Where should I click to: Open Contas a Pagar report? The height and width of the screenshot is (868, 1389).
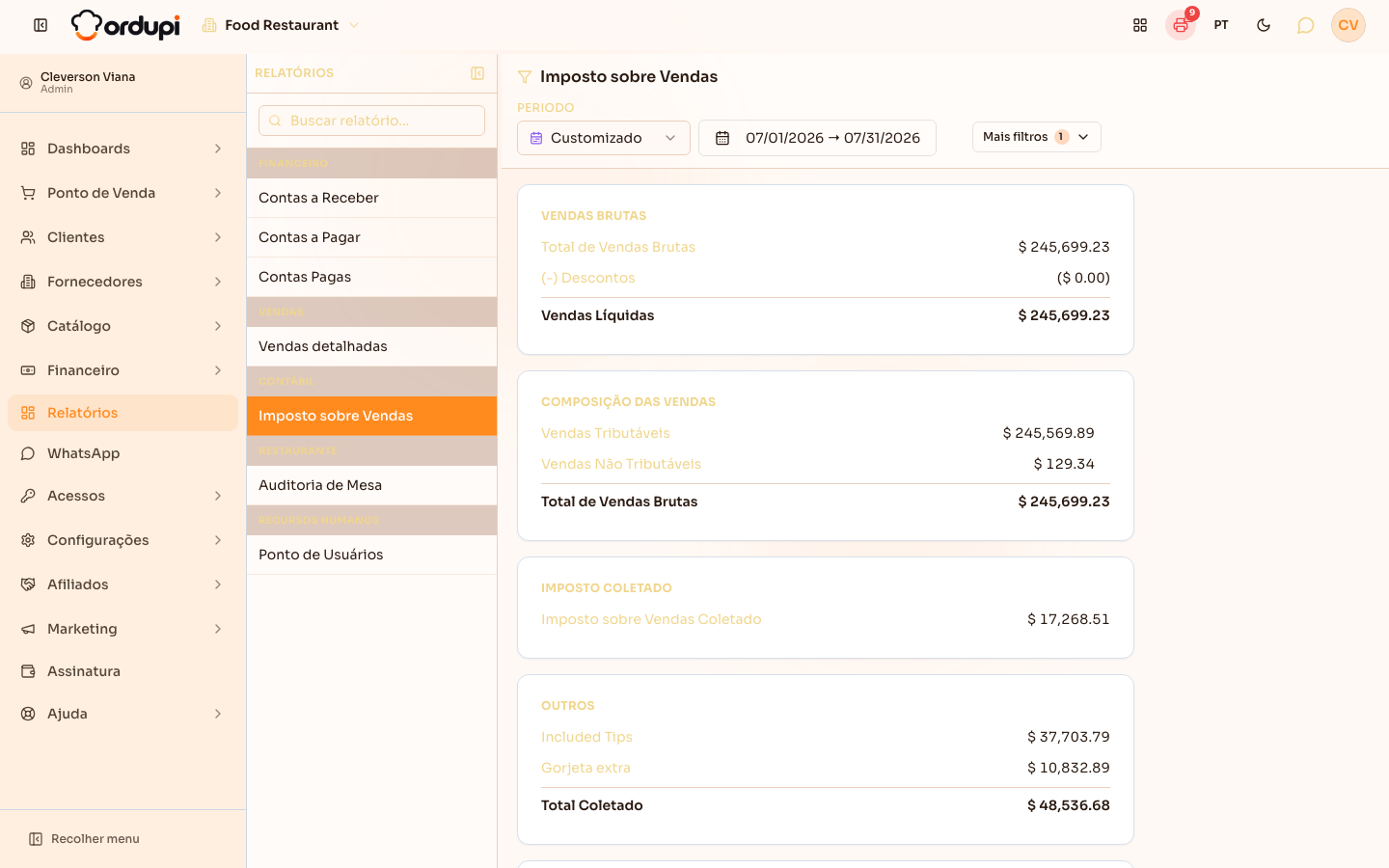[371, 237]
